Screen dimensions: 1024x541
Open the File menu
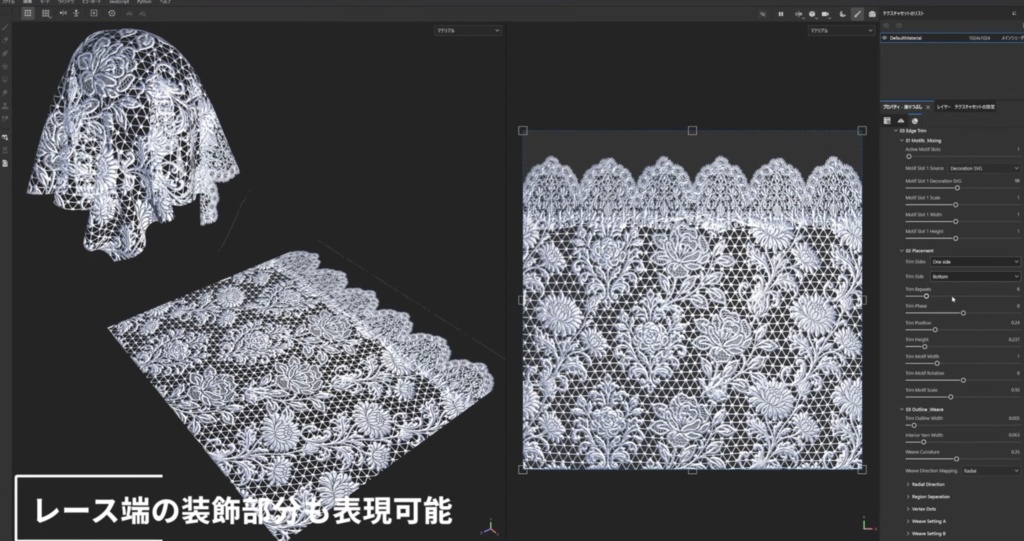point(8,2)
